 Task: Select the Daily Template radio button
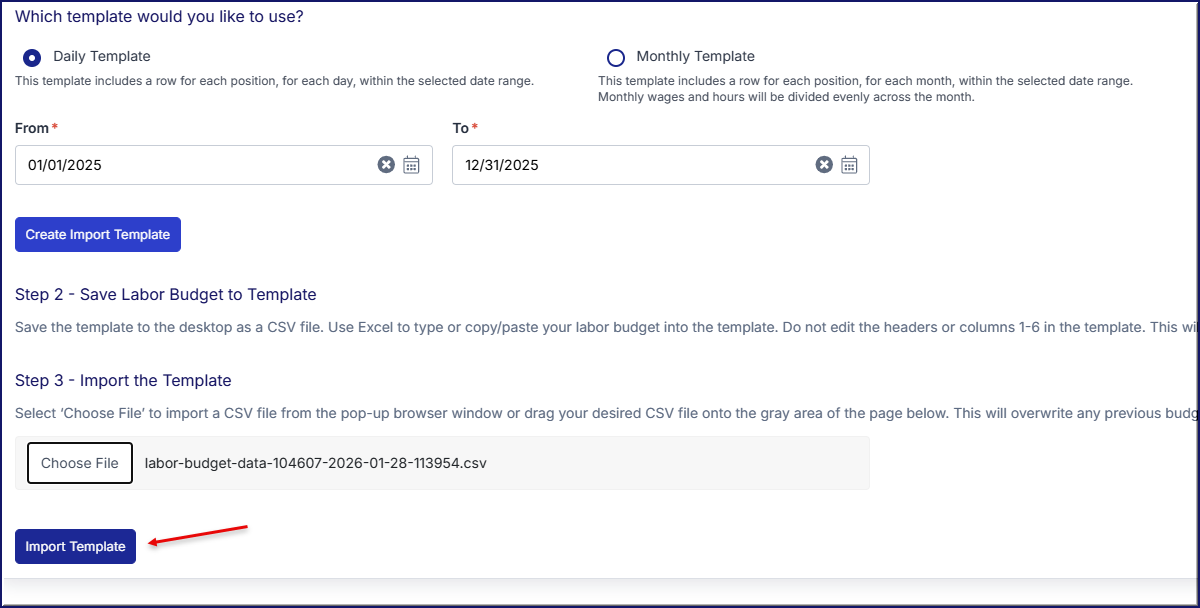pyautogui.click(x=32, y=58)
